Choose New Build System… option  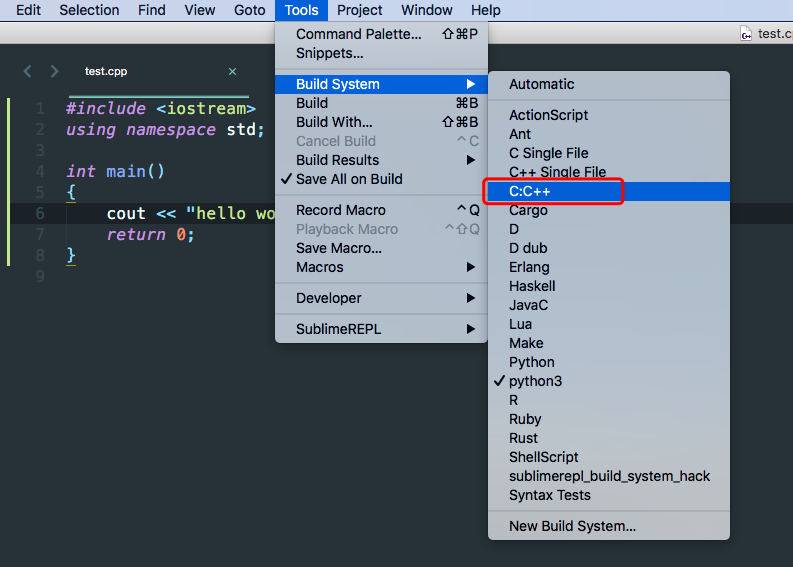click(609, 526)
